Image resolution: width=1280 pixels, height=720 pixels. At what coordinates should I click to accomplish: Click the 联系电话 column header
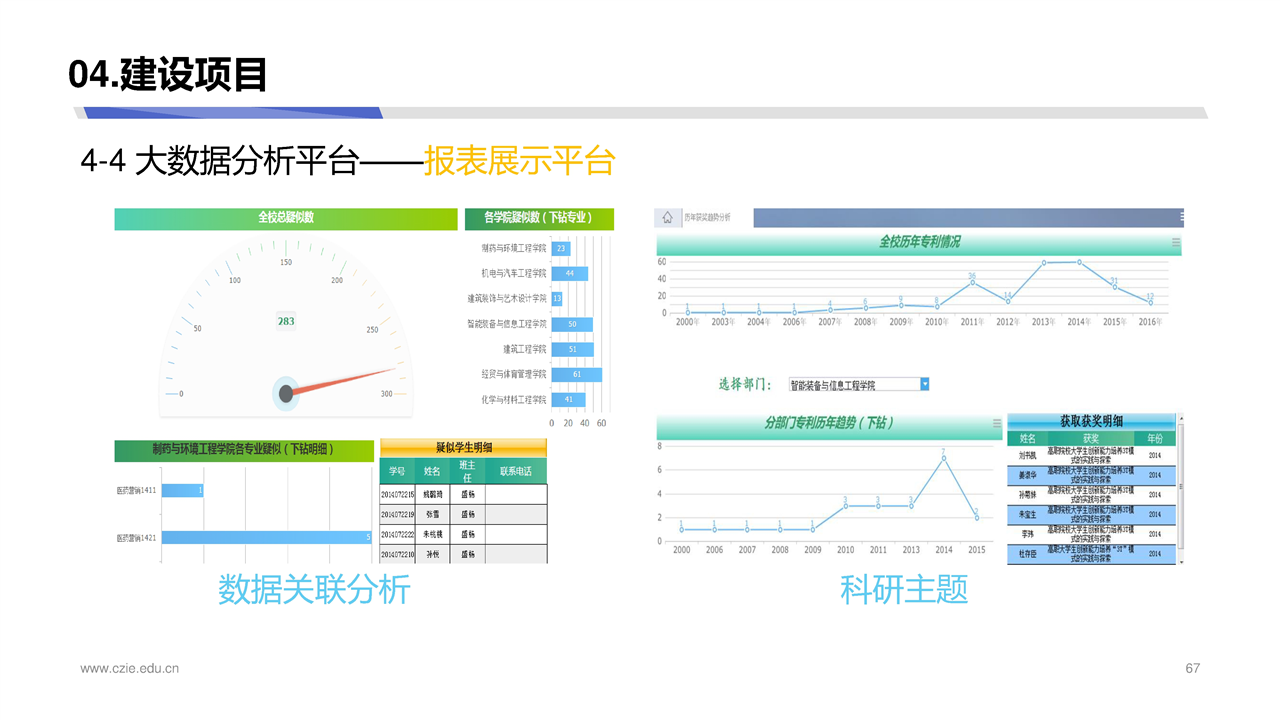point(516,471)
